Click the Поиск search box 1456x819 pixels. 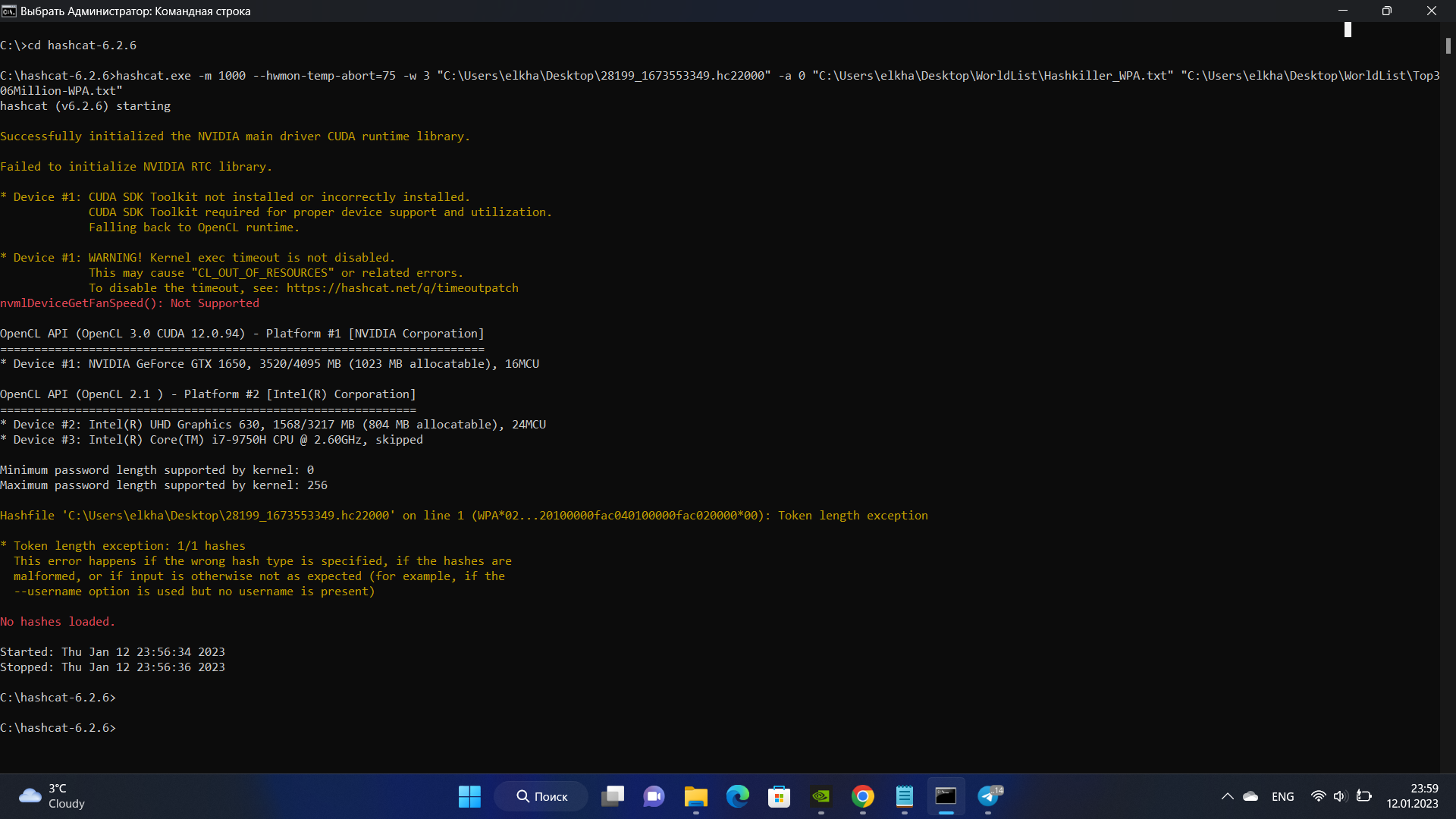541,796
